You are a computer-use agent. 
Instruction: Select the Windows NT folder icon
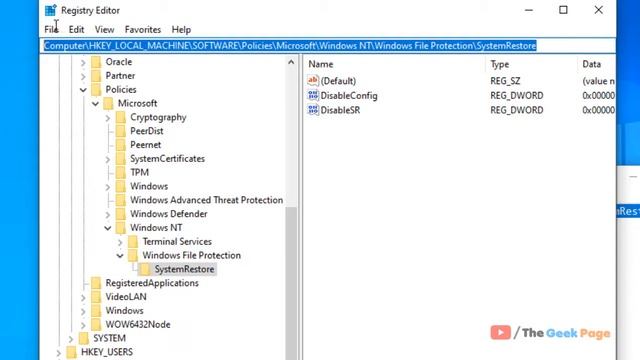coord(120,228)
